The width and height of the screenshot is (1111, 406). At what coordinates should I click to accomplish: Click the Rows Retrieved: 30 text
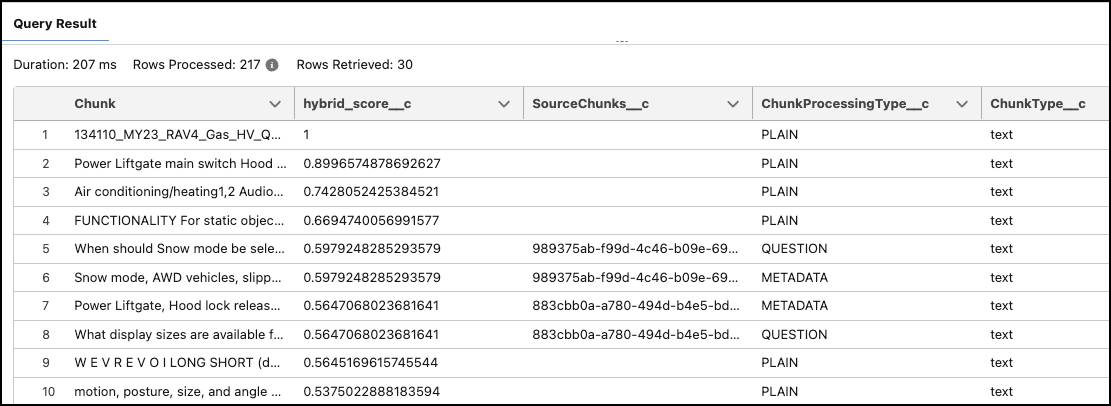click(x=355, y=65)
